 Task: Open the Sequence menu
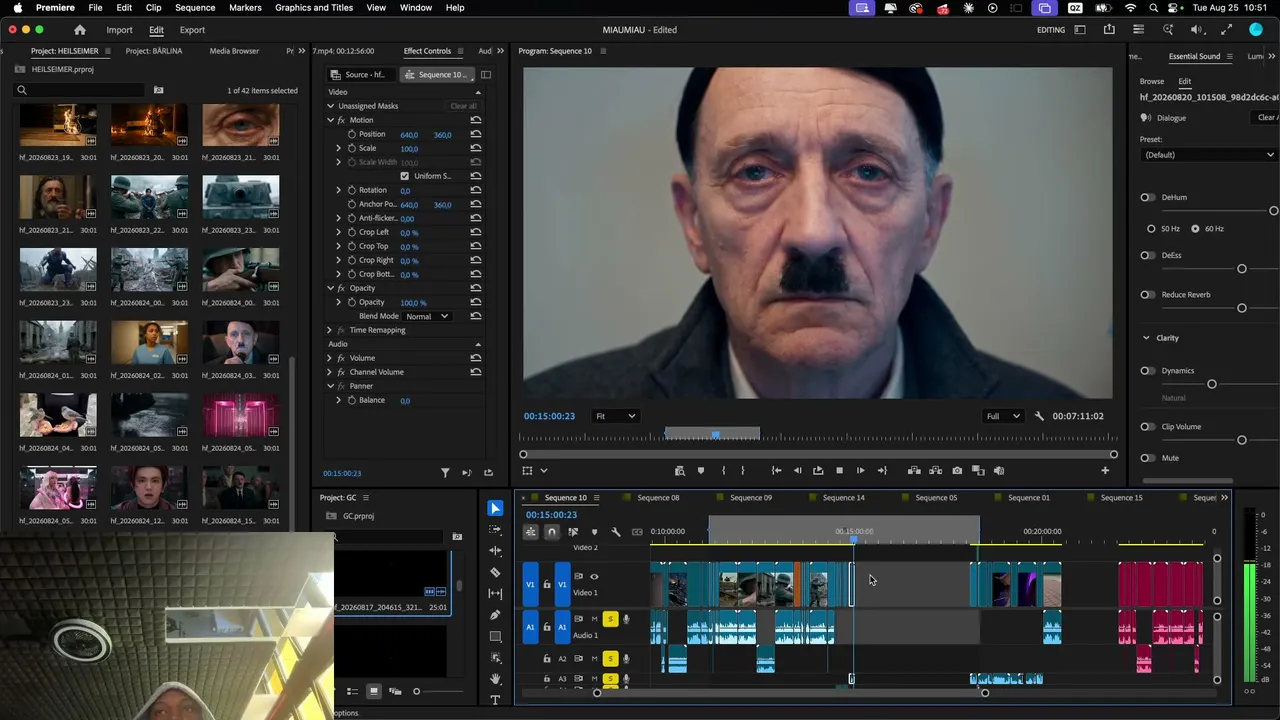[195, 7]
